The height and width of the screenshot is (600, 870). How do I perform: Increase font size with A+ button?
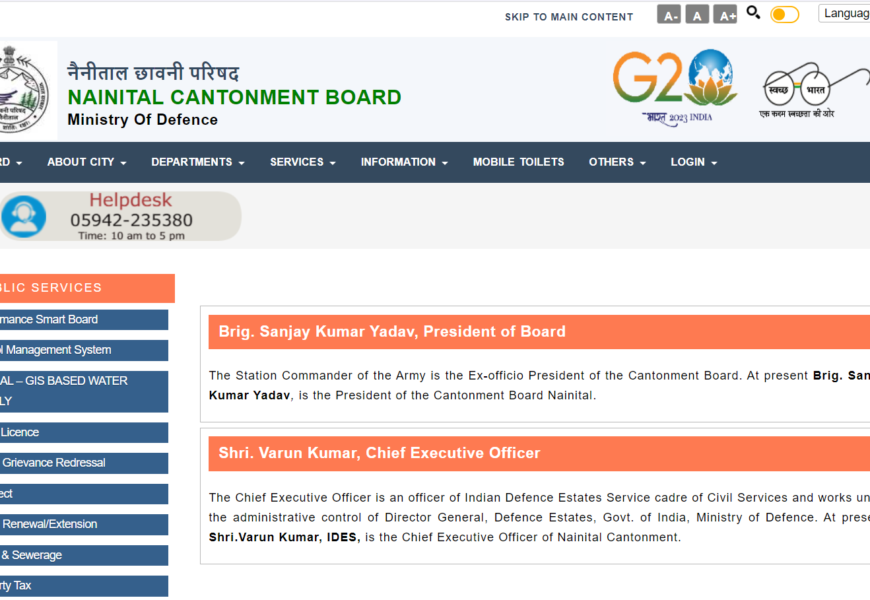coord(725,14)
